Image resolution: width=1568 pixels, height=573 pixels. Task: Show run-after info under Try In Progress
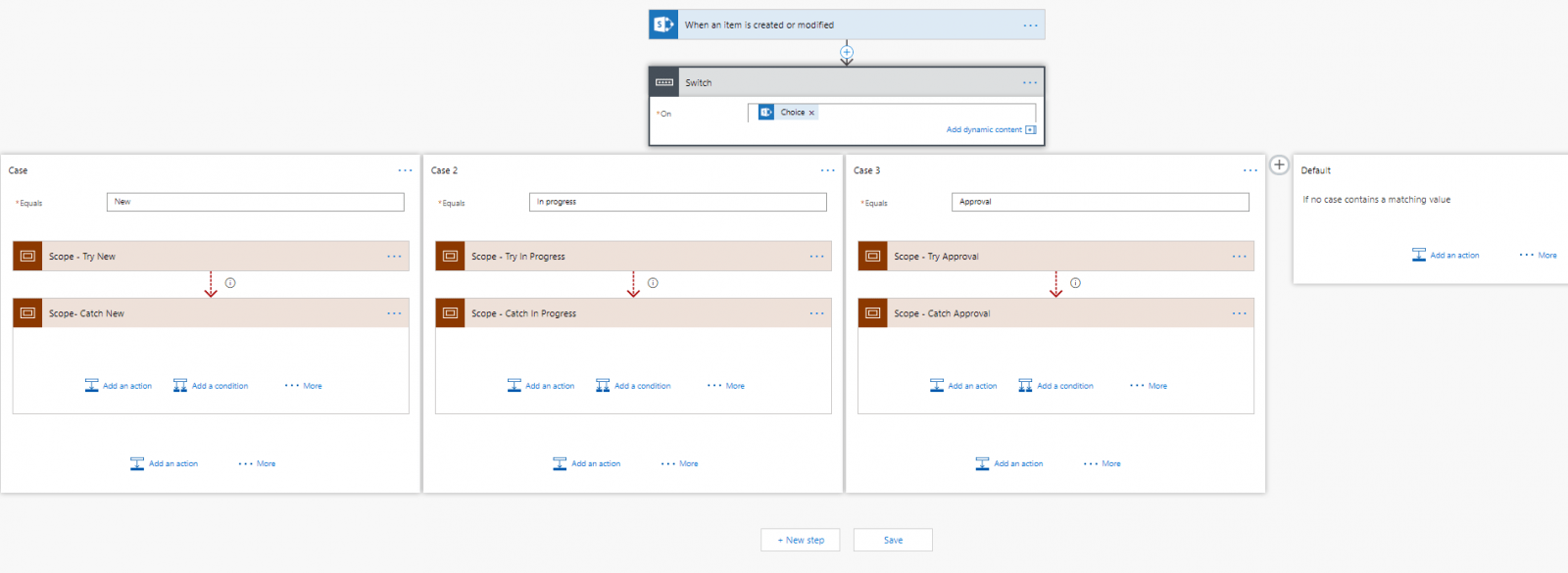pyautogui.click(x=653, y=283)
